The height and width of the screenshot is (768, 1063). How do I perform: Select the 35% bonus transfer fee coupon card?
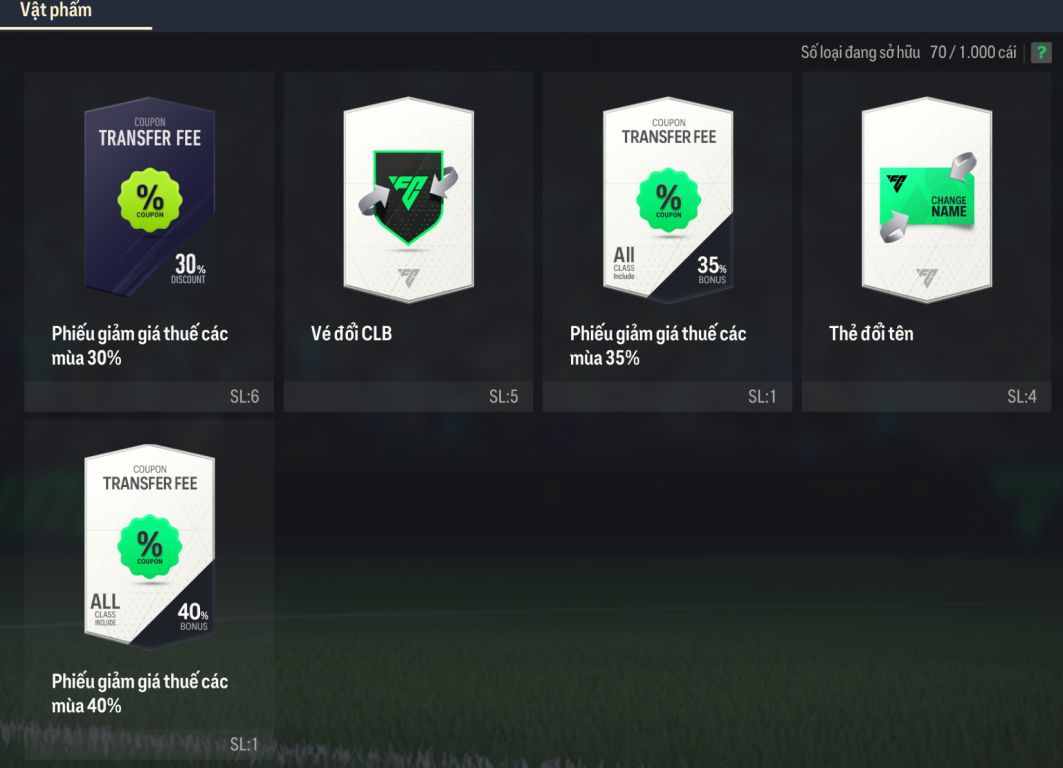pyautogui.click(x=668, y=200)
